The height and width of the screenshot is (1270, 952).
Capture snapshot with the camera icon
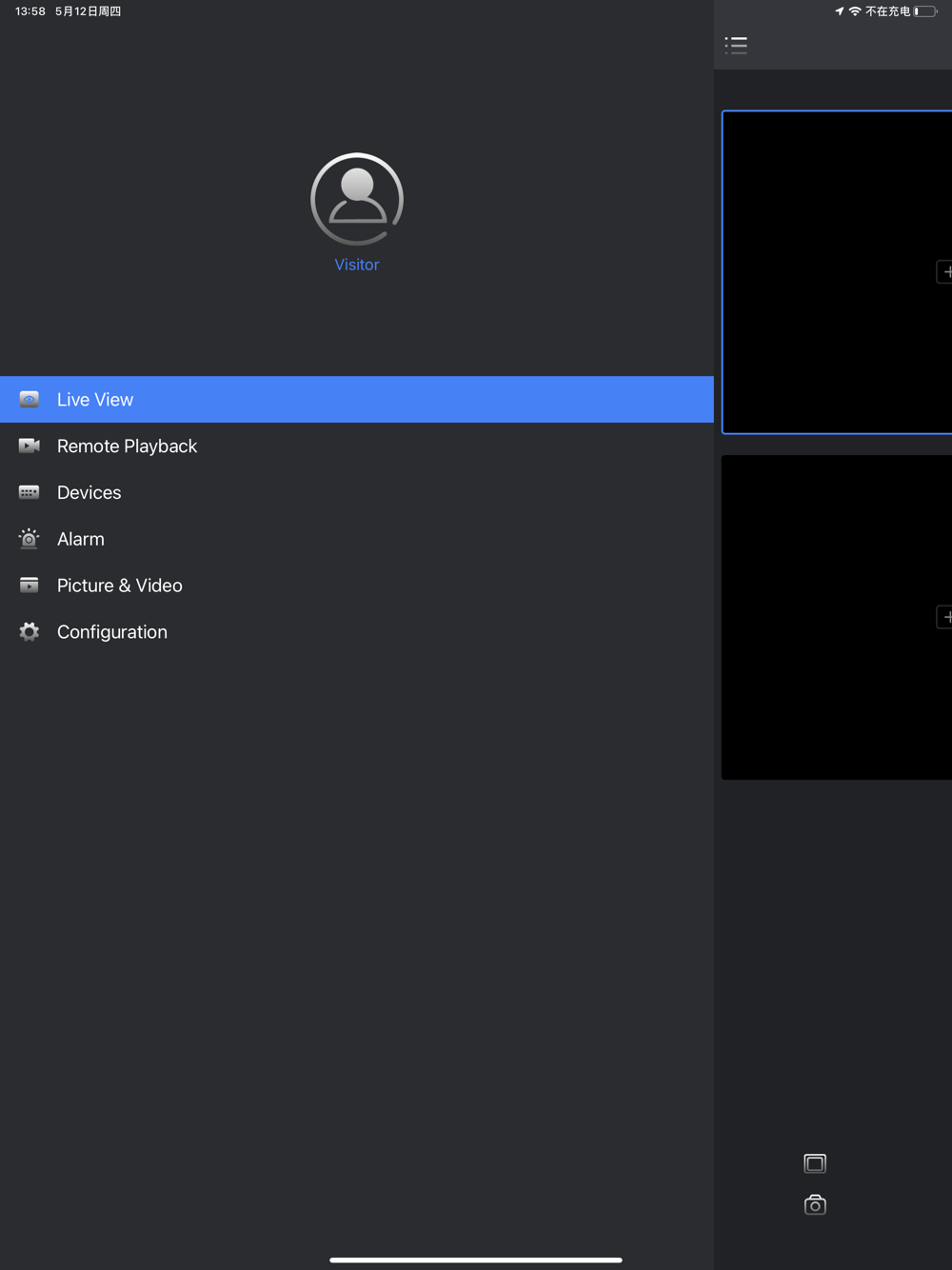[815, 1205]
